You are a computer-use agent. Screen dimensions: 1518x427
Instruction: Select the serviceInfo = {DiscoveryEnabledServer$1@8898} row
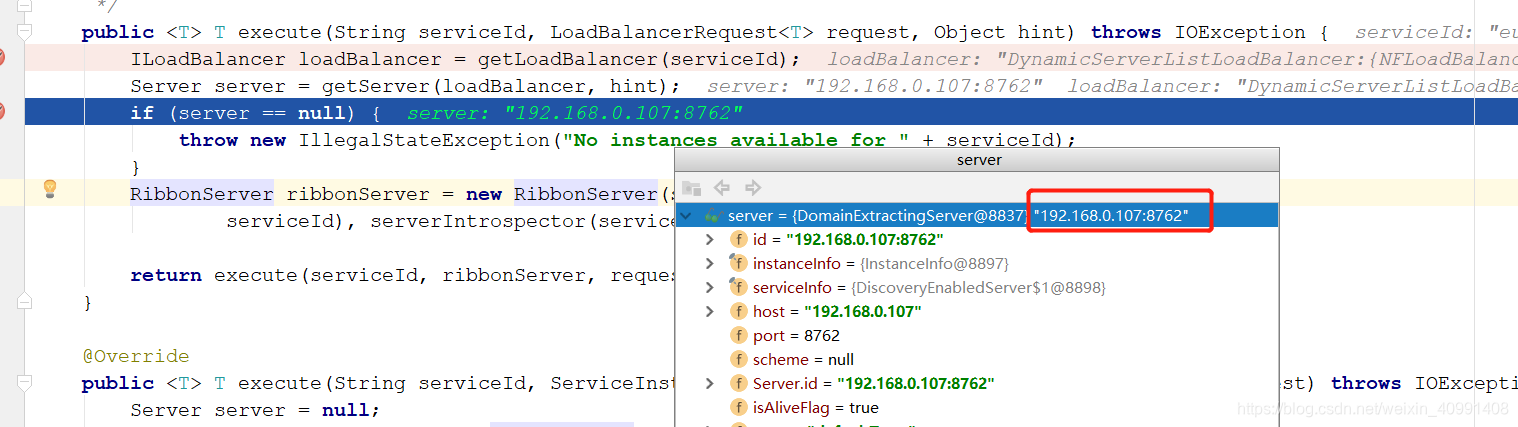pos(977,287)
